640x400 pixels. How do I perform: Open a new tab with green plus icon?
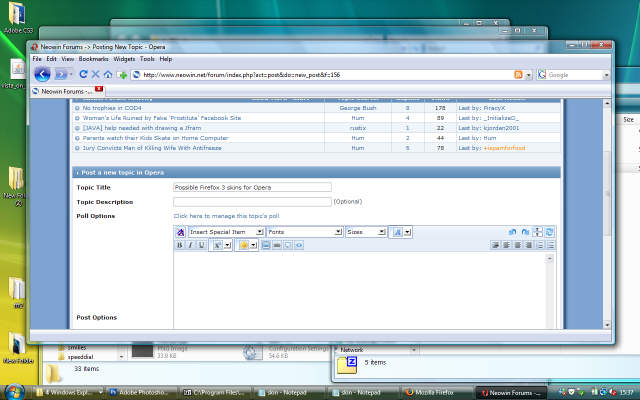click(x=122, y=74)
